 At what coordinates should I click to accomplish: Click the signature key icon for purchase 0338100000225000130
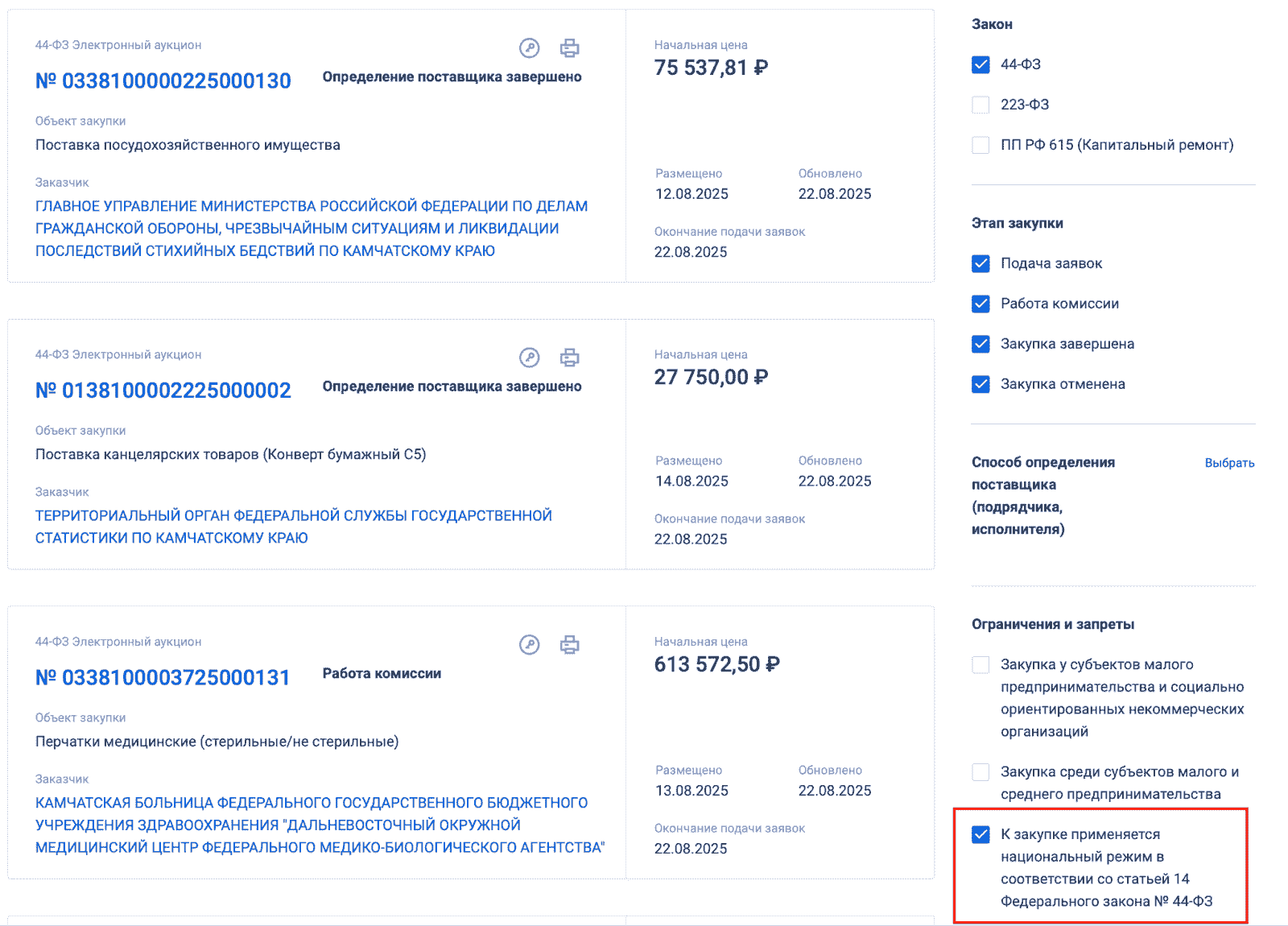click(529, 48)
